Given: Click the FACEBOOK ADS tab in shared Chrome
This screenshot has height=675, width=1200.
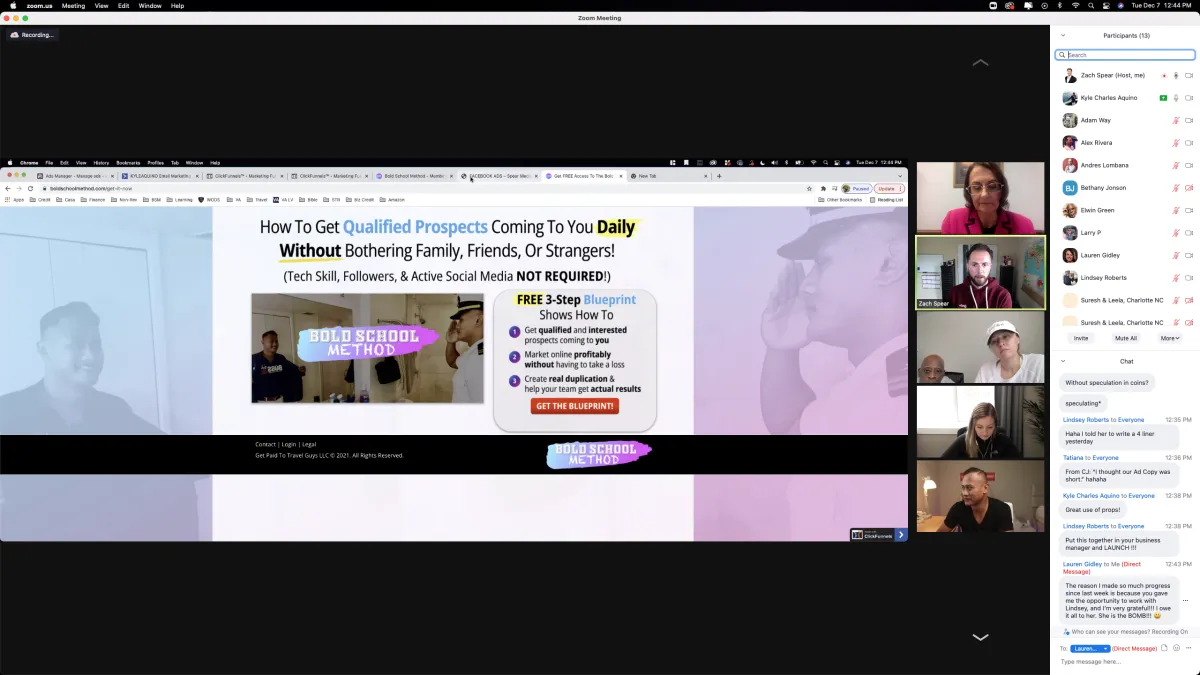Looking at the screenshot, I should tap(500, 176).
